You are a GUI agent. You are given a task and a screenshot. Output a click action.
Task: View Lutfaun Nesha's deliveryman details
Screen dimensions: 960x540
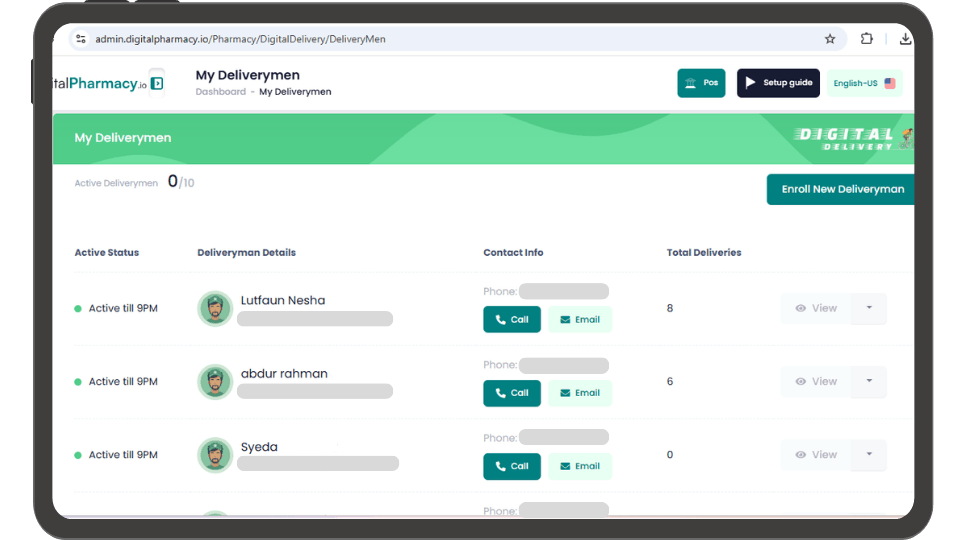point(816,308)
